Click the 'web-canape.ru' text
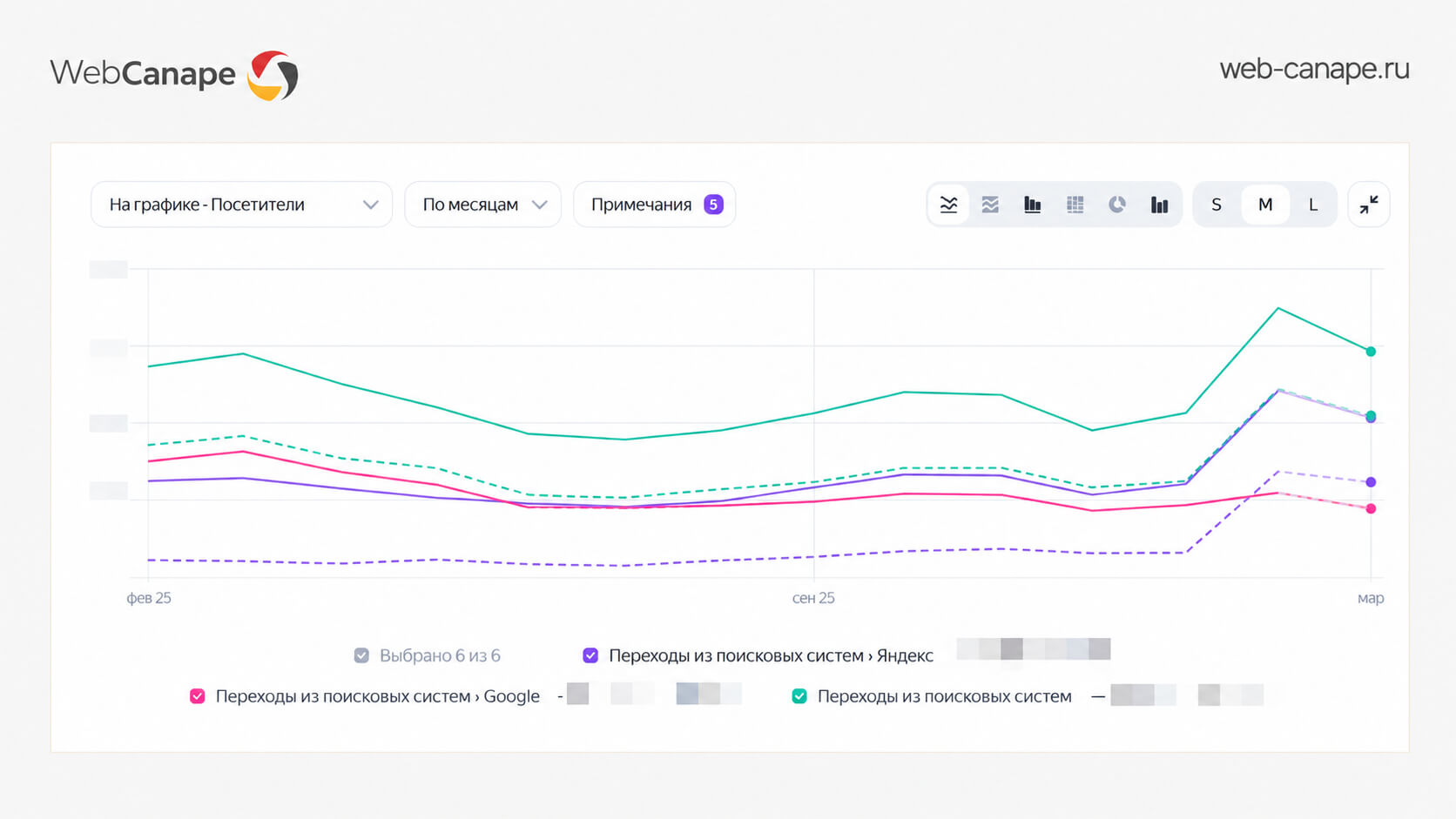The image size is (1456, 819). click(x=1314, y=69)
